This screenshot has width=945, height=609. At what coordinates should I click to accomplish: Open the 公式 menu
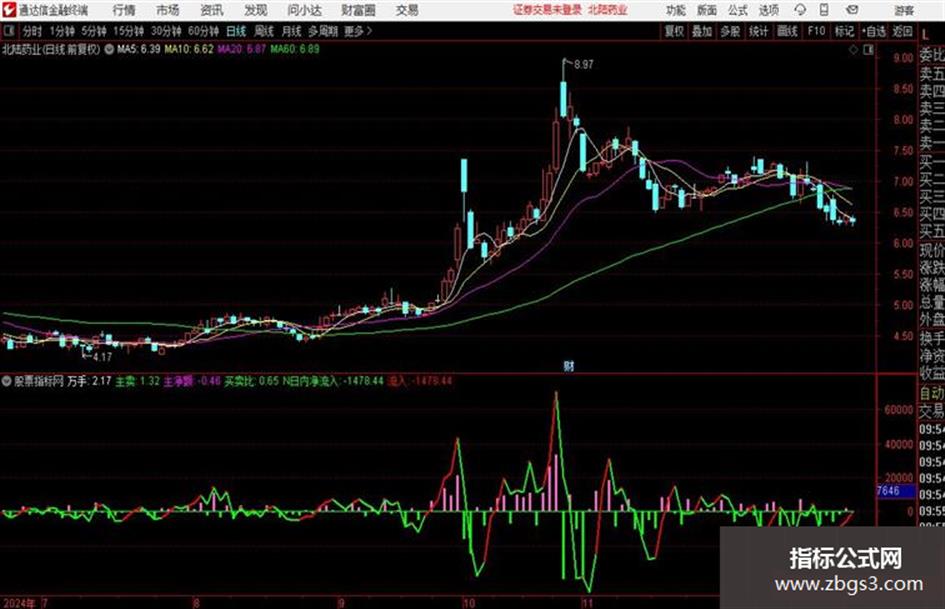pos(738,10)
